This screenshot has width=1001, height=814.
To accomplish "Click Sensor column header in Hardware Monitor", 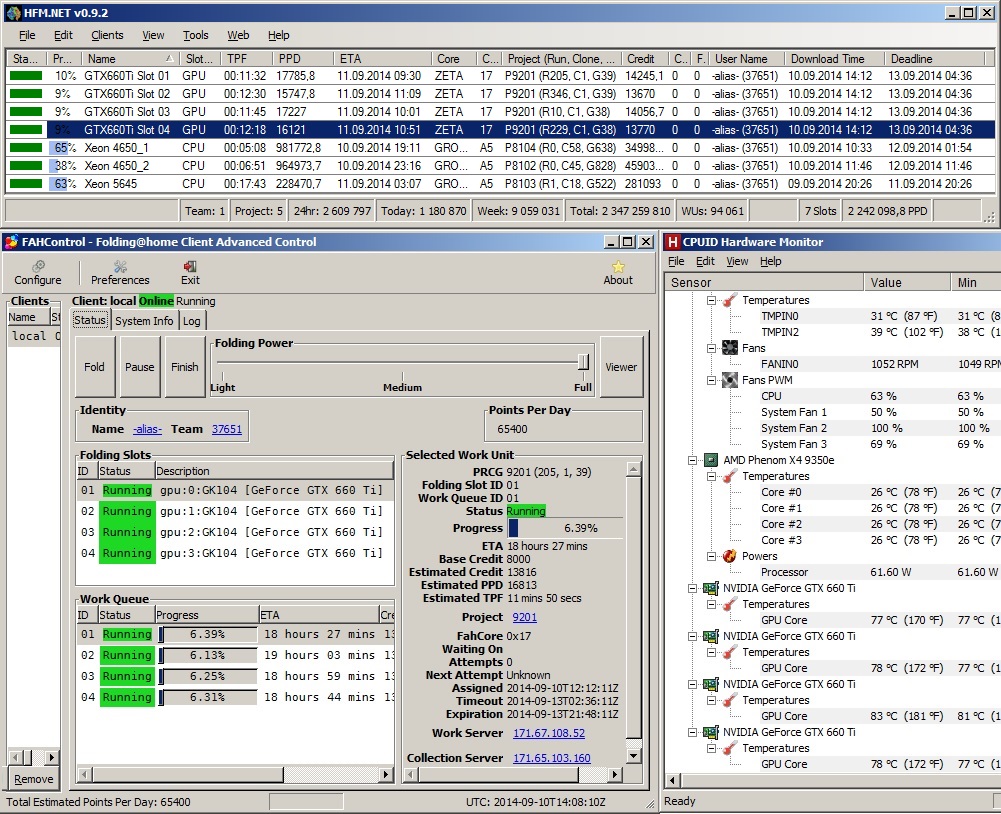I will [765, 283].
